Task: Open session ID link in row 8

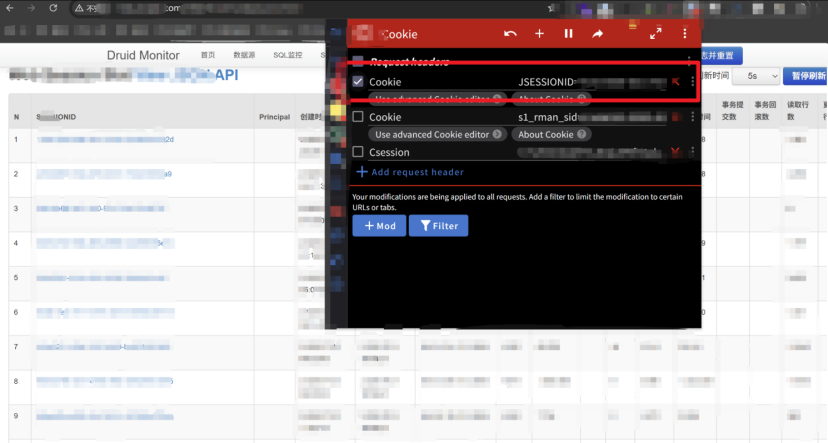Action: point(105,381)
